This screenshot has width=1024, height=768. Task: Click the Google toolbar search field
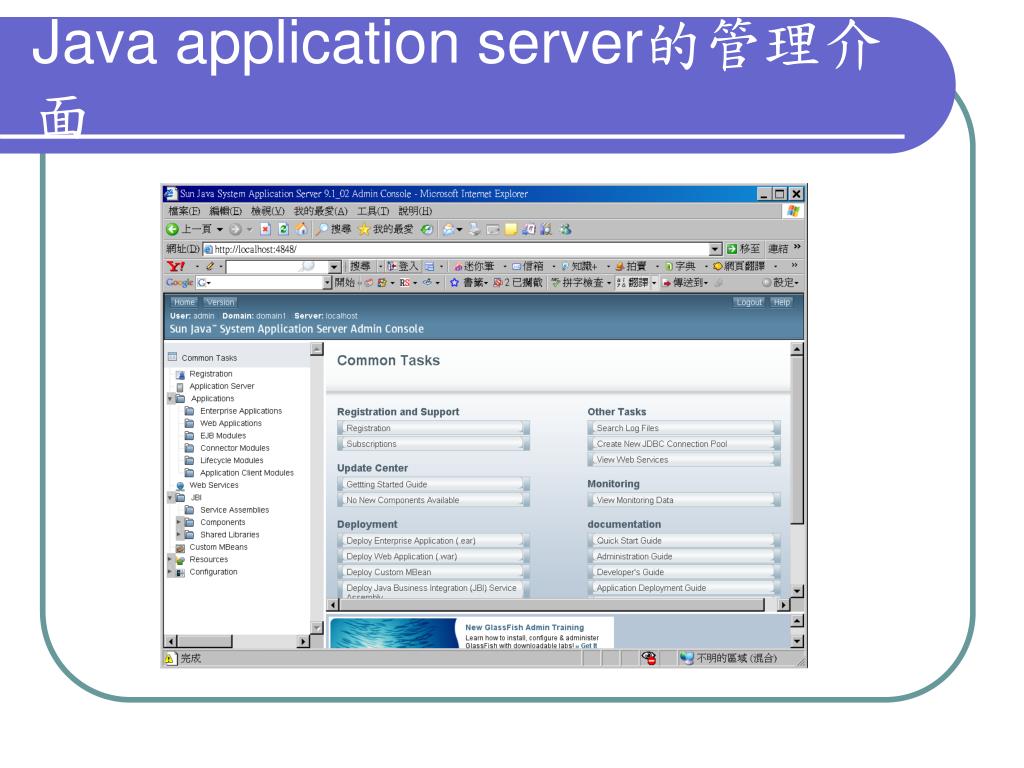[x=265, y=283]
